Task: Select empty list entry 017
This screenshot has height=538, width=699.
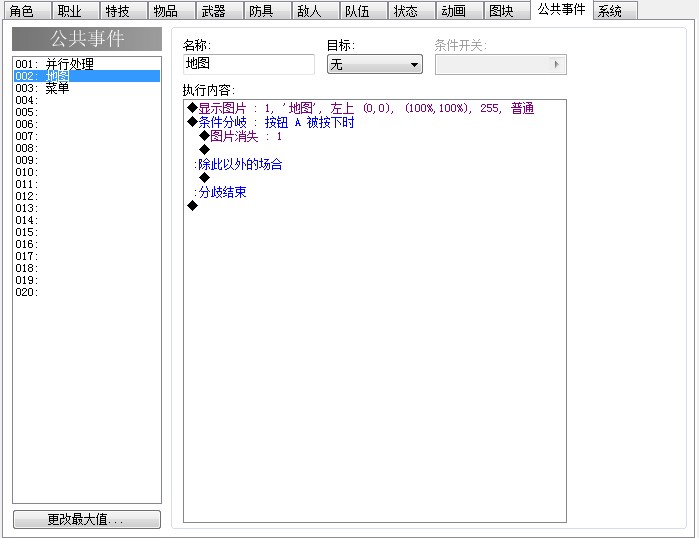Action: pos(87,257)
